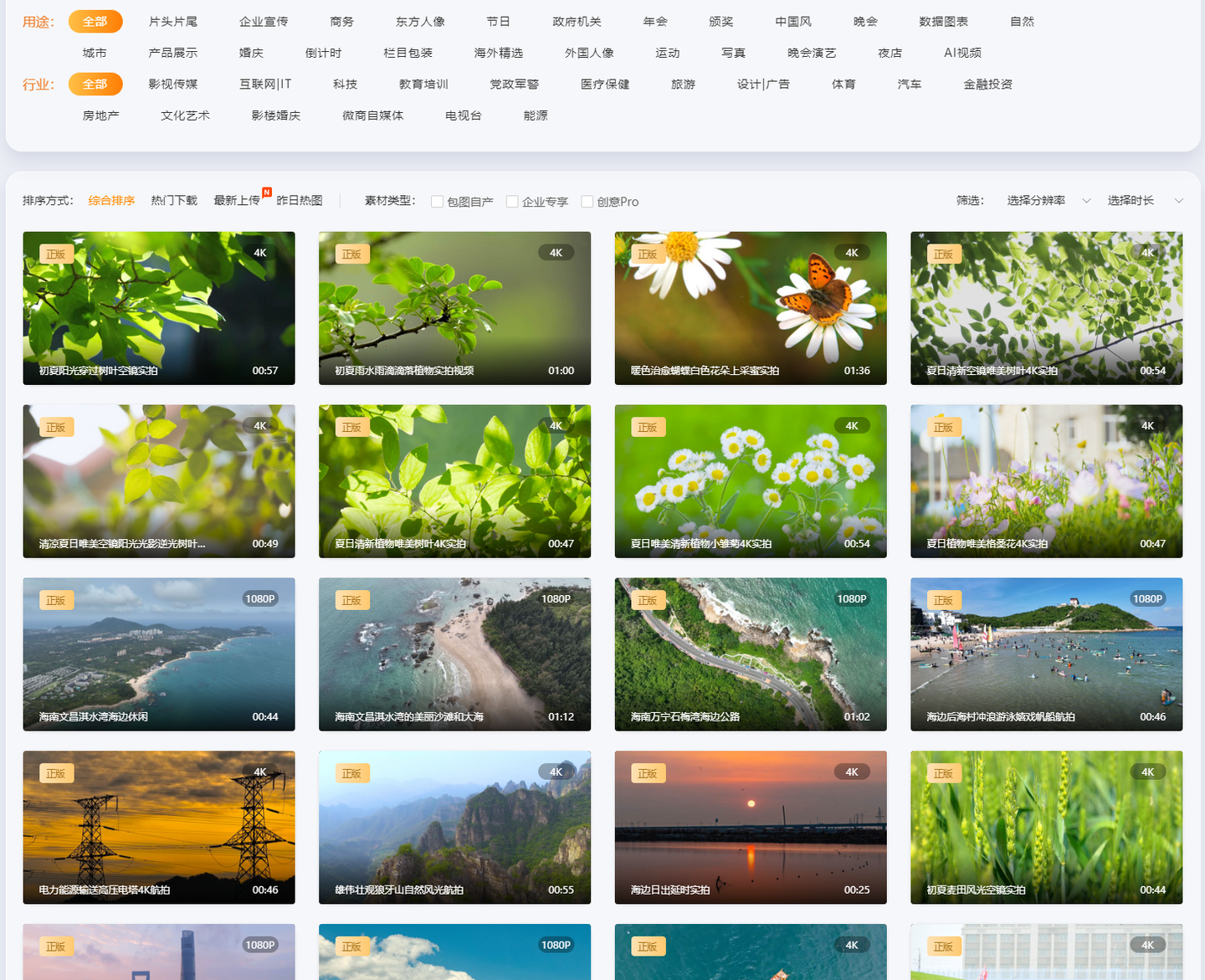The image size is (1205, 980).
Task: Sort by 热门下载
Action: (x=174, y=201)
